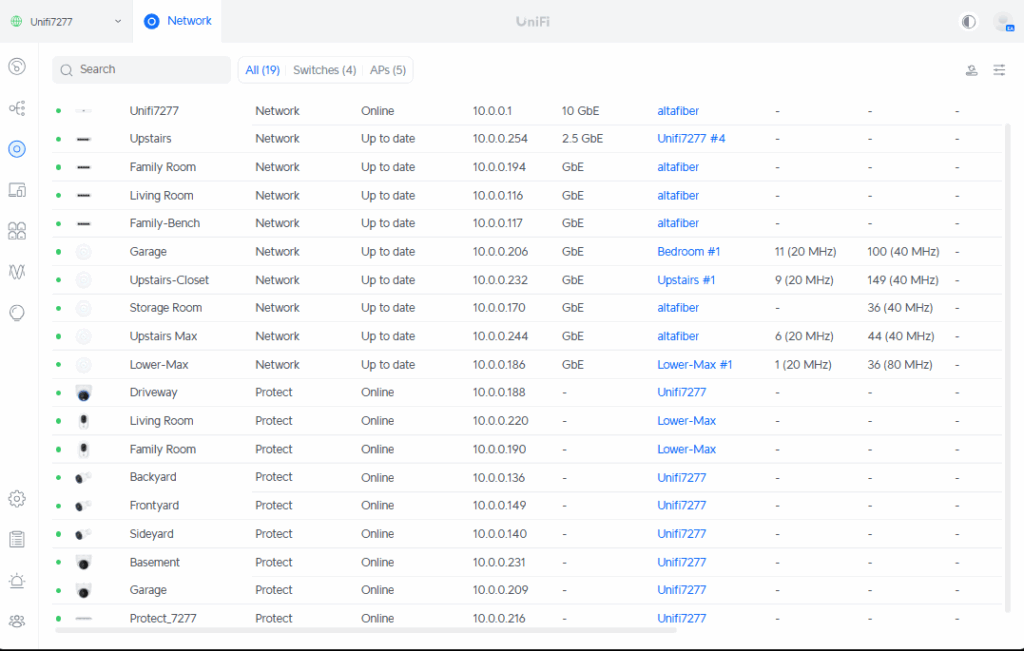Viewport: 1024px width, 651px height.
Task: Open the Alarms siren icon
Action: (17, 581)
